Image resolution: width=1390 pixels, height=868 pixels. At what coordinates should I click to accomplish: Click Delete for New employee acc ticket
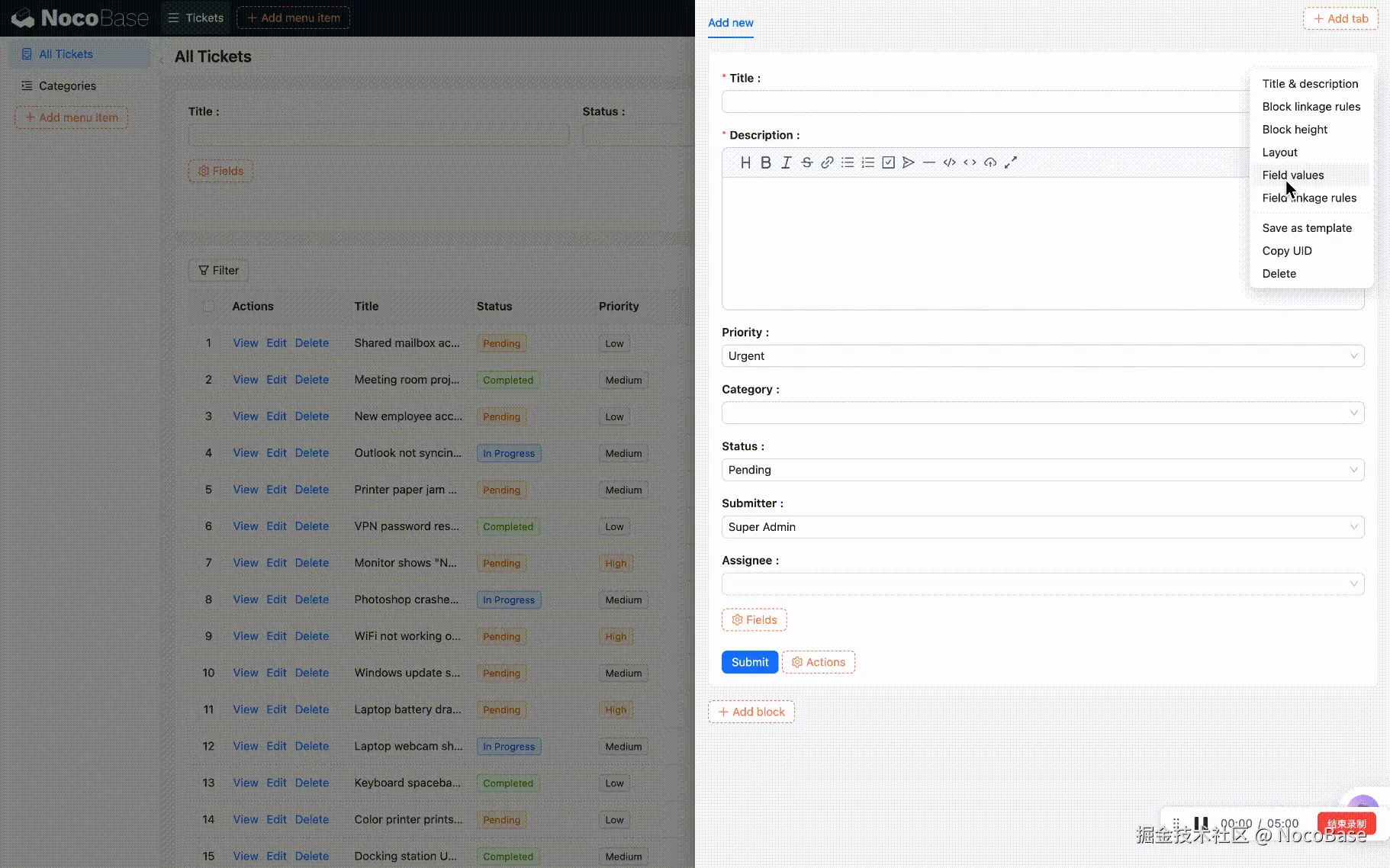coord(312,416)
